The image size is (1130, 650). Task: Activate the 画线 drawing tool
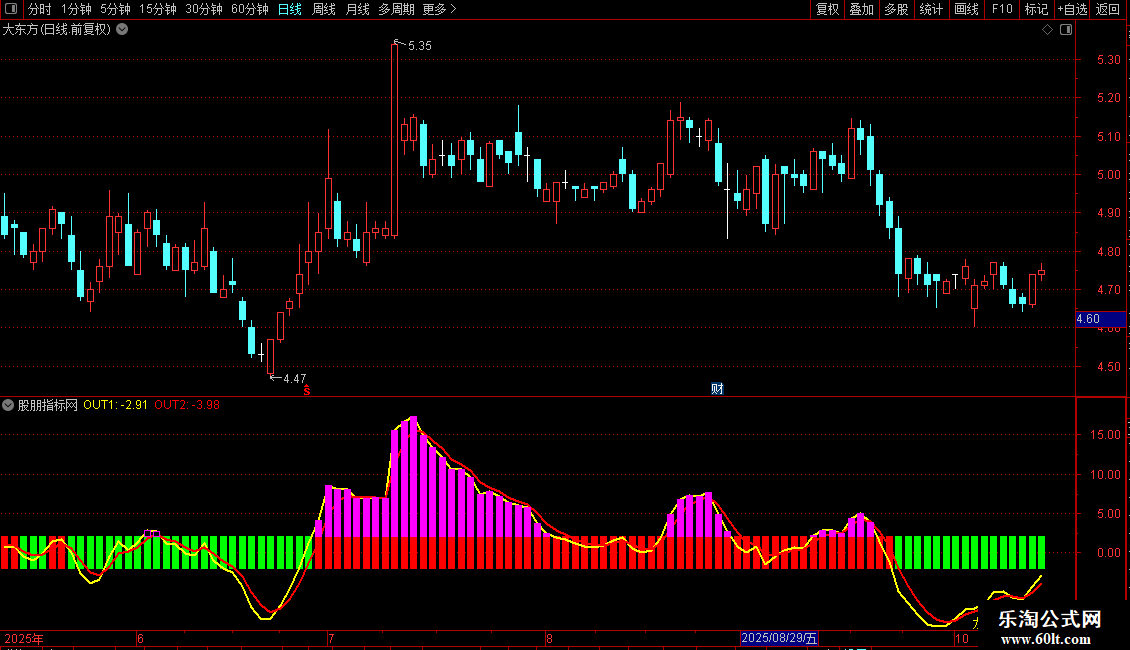[966, 9]
